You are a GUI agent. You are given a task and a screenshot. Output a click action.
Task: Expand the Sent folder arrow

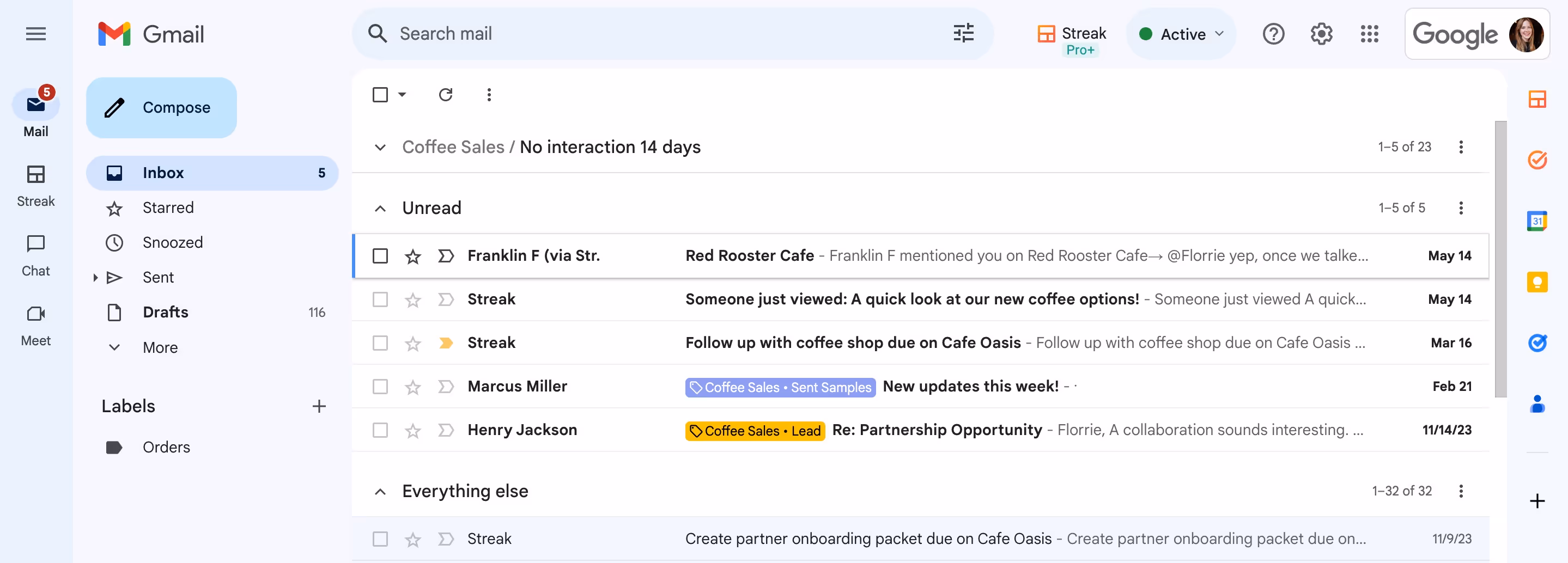[x=95, y=278]
